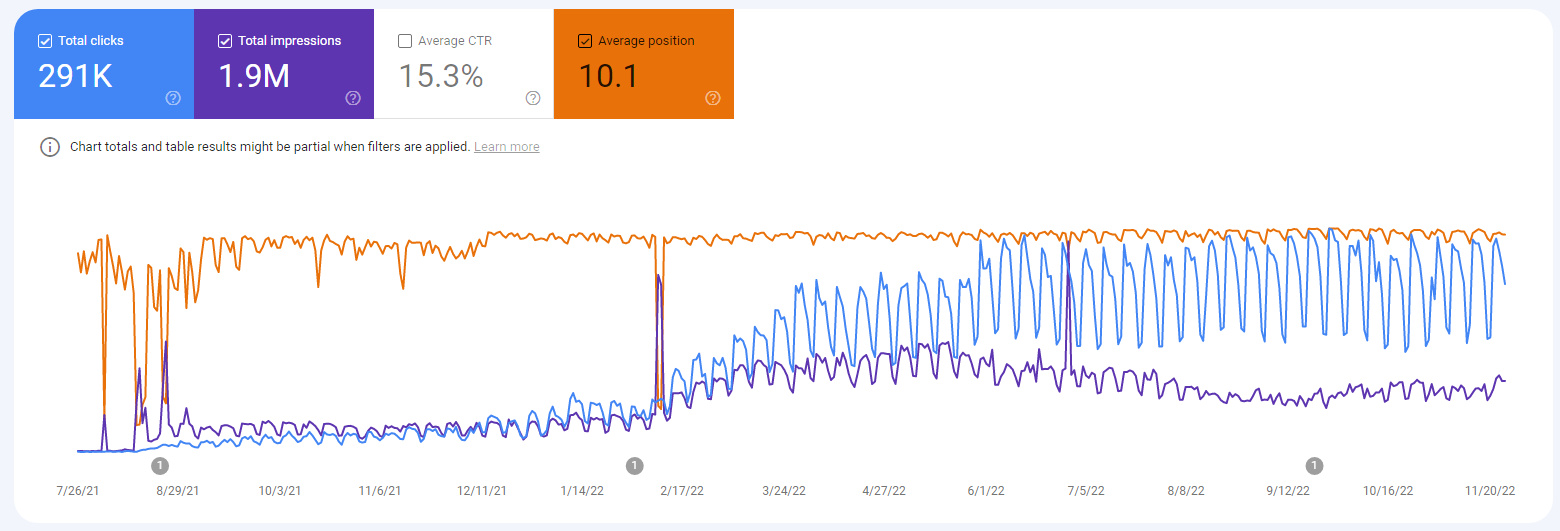Image resolution: width=1560 pixels, height=531 pixels.
Task: Open help icon on Average position card
Action: (713, 98)
